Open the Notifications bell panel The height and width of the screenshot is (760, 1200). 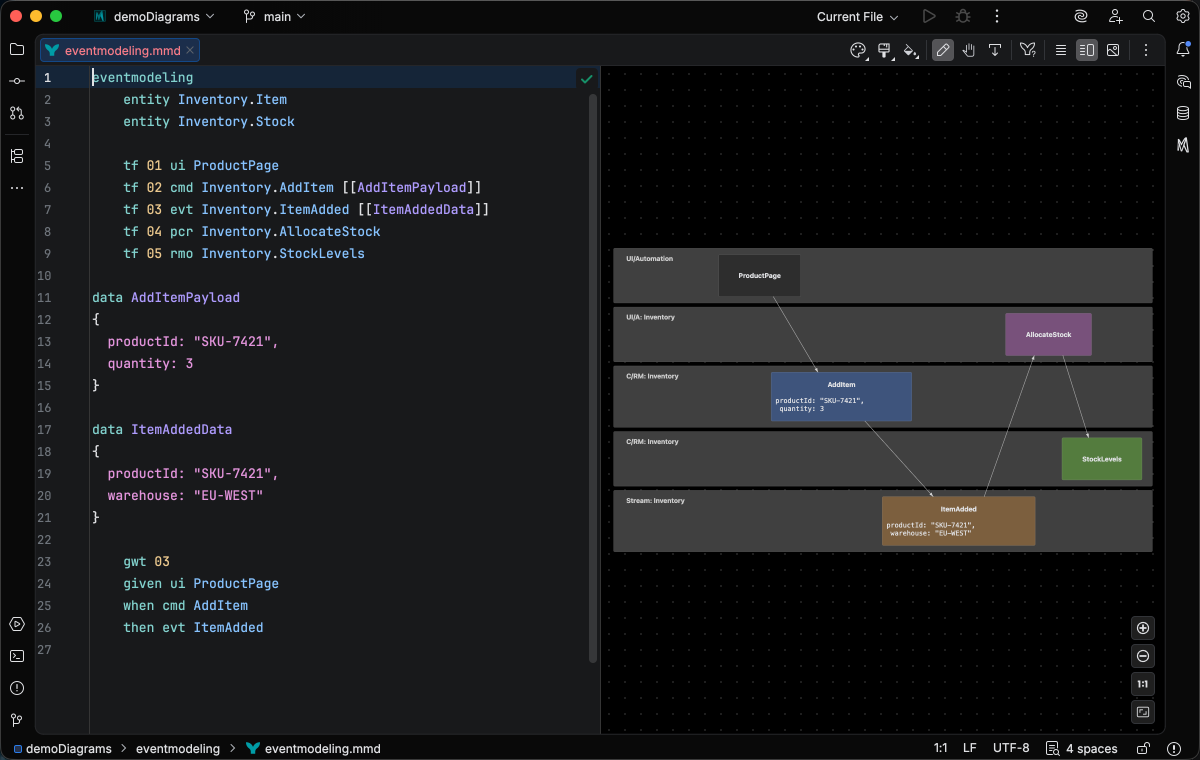click(x=1184, y=49)
